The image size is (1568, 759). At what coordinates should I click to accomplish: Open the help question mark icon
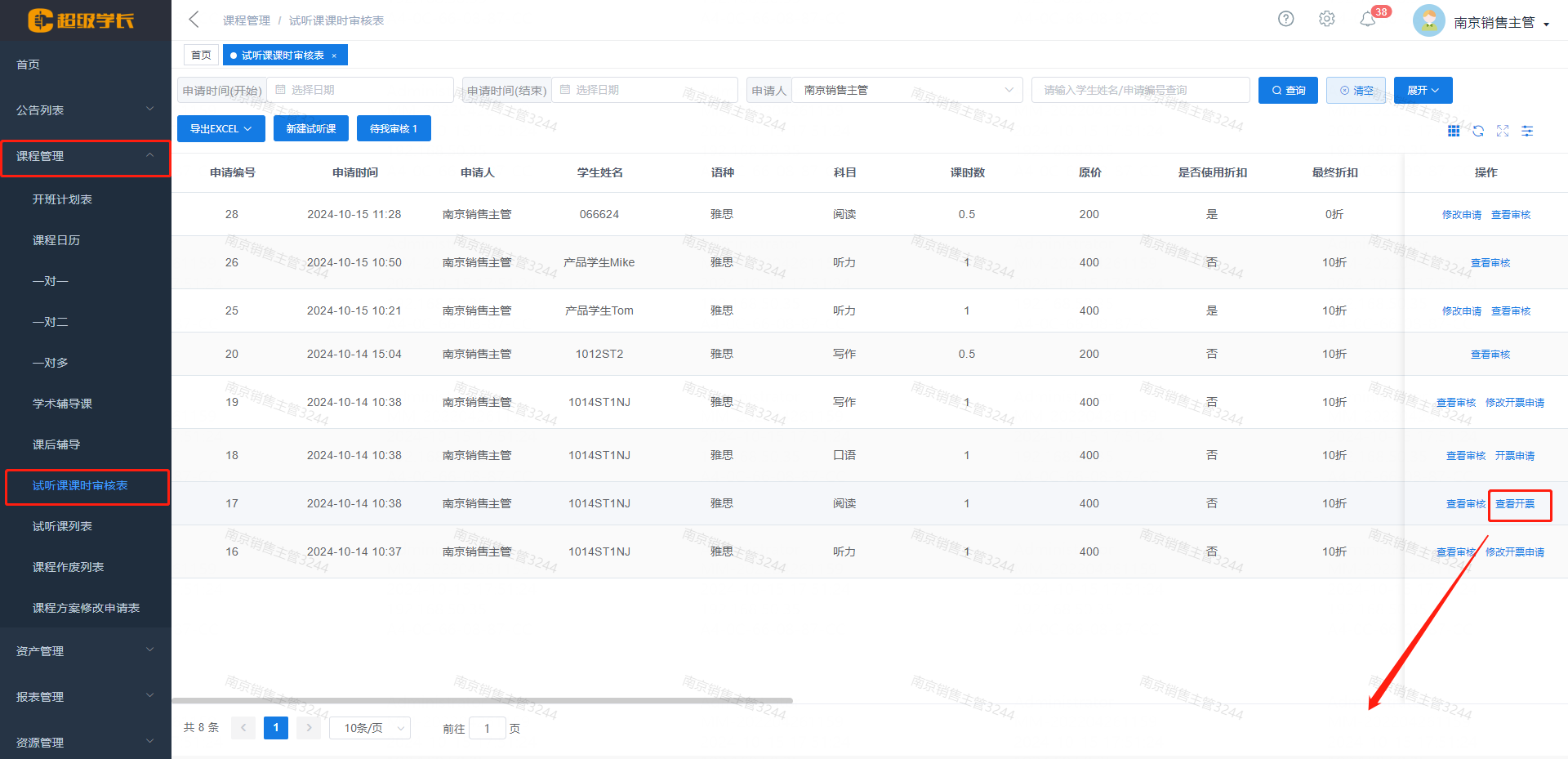[x=1285, y=19]
